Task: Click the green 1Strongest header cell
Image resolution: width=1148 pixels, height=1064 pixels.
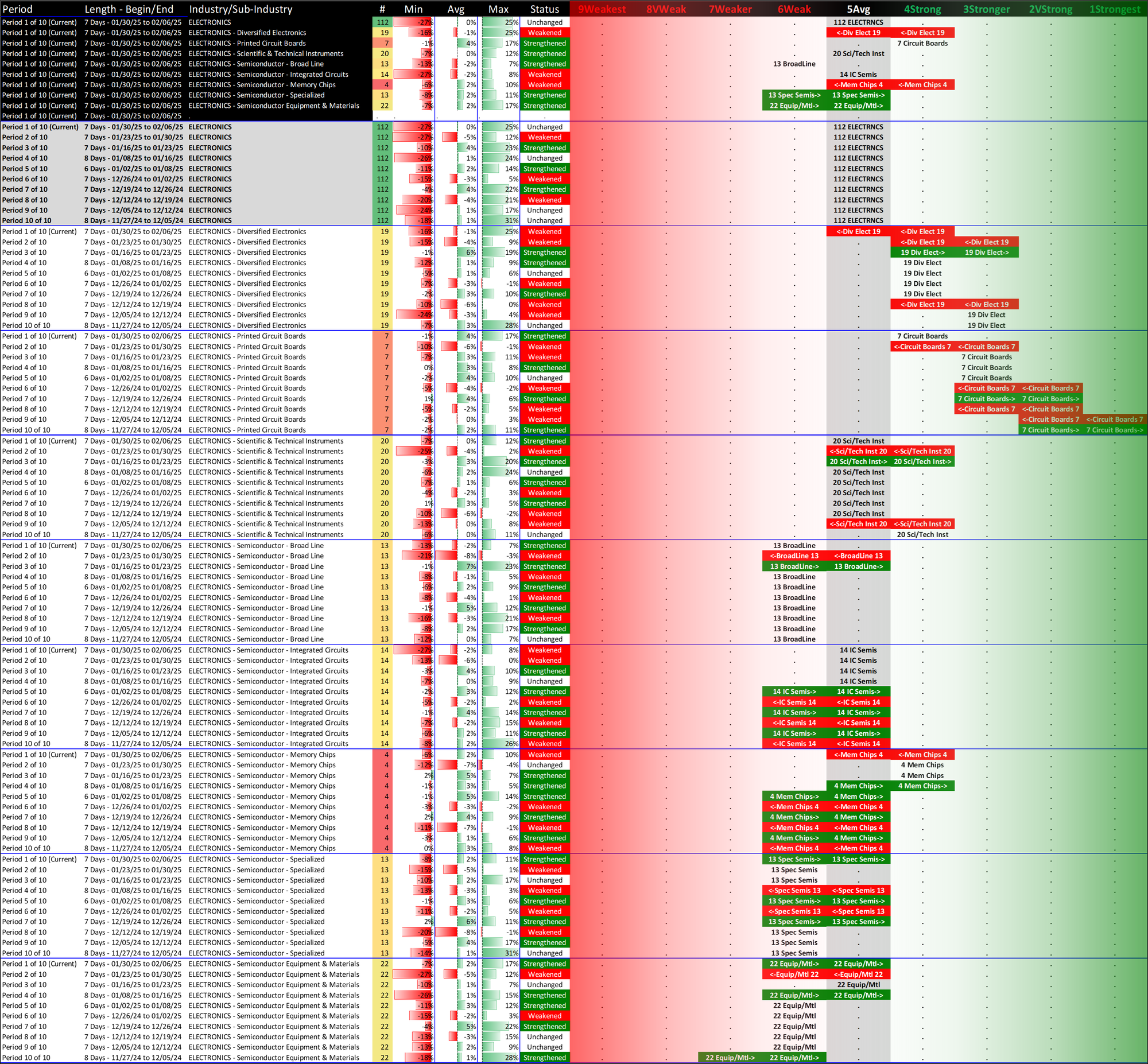Action: coord(1115,9)
